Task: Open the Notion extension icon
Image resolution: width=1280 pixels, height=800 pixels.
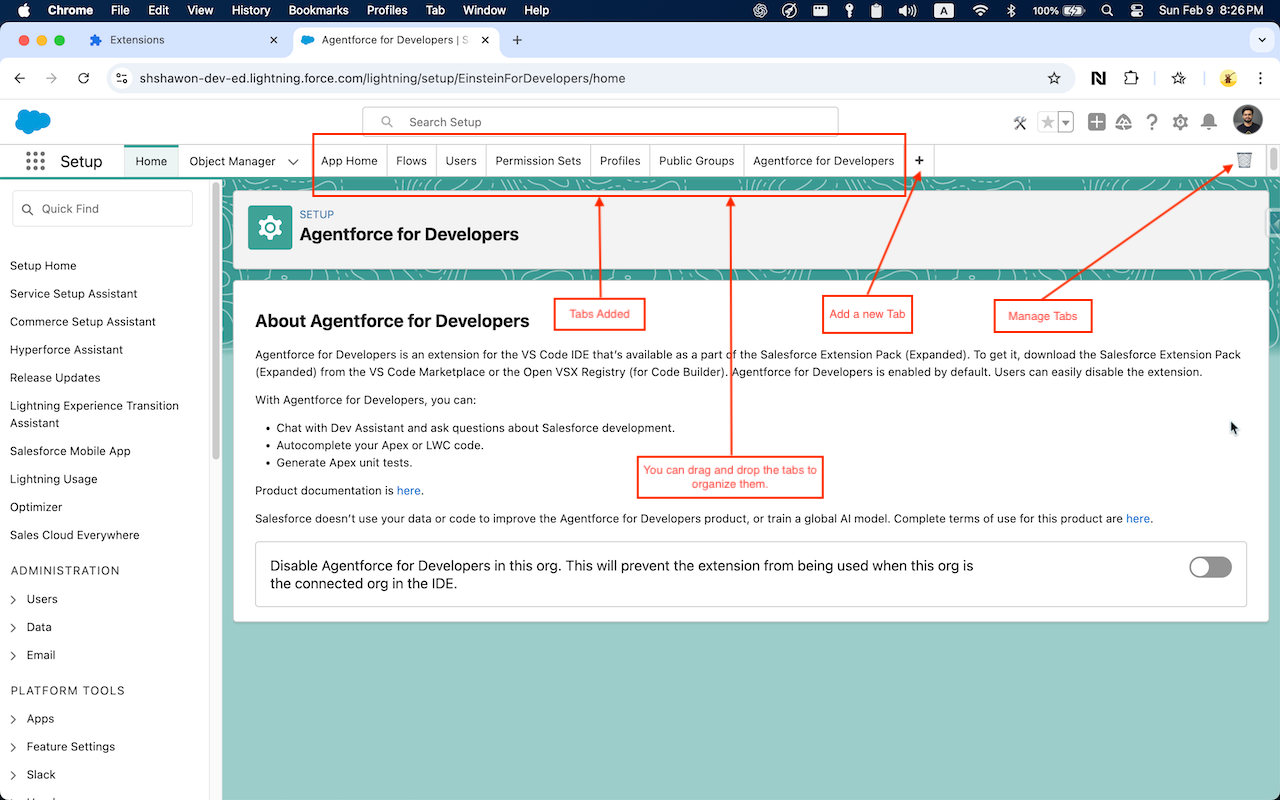Action: click(1098, 78)
